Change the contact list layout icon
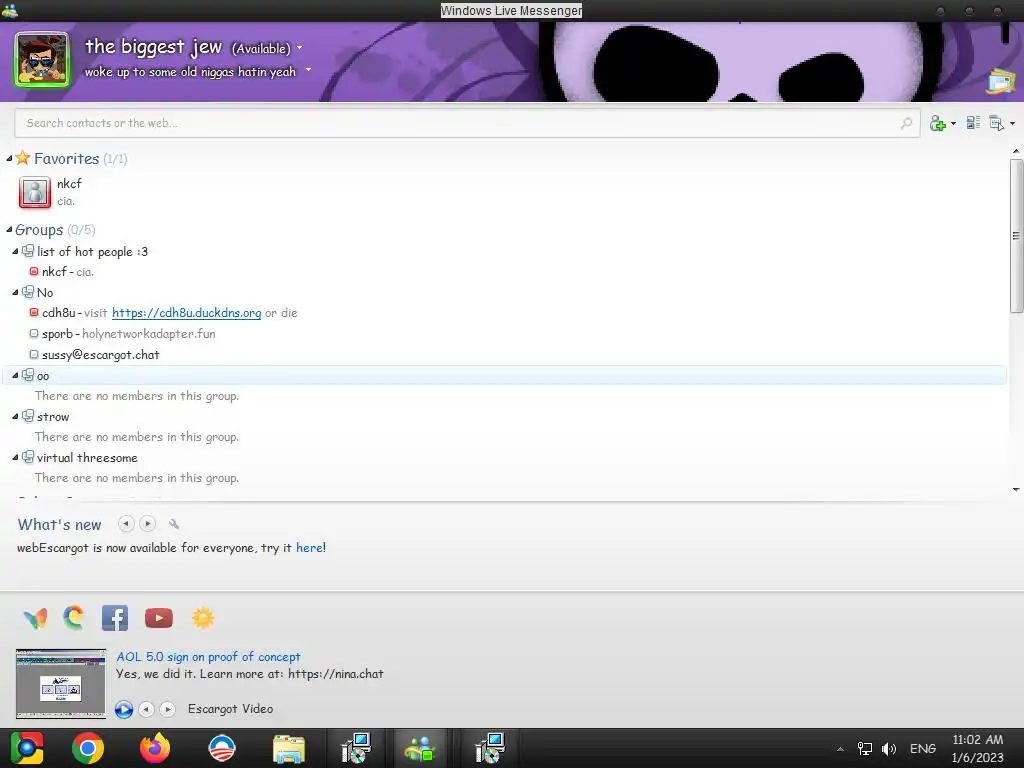Viewport: 1024px width, 768px height. [x=973, y=123]
